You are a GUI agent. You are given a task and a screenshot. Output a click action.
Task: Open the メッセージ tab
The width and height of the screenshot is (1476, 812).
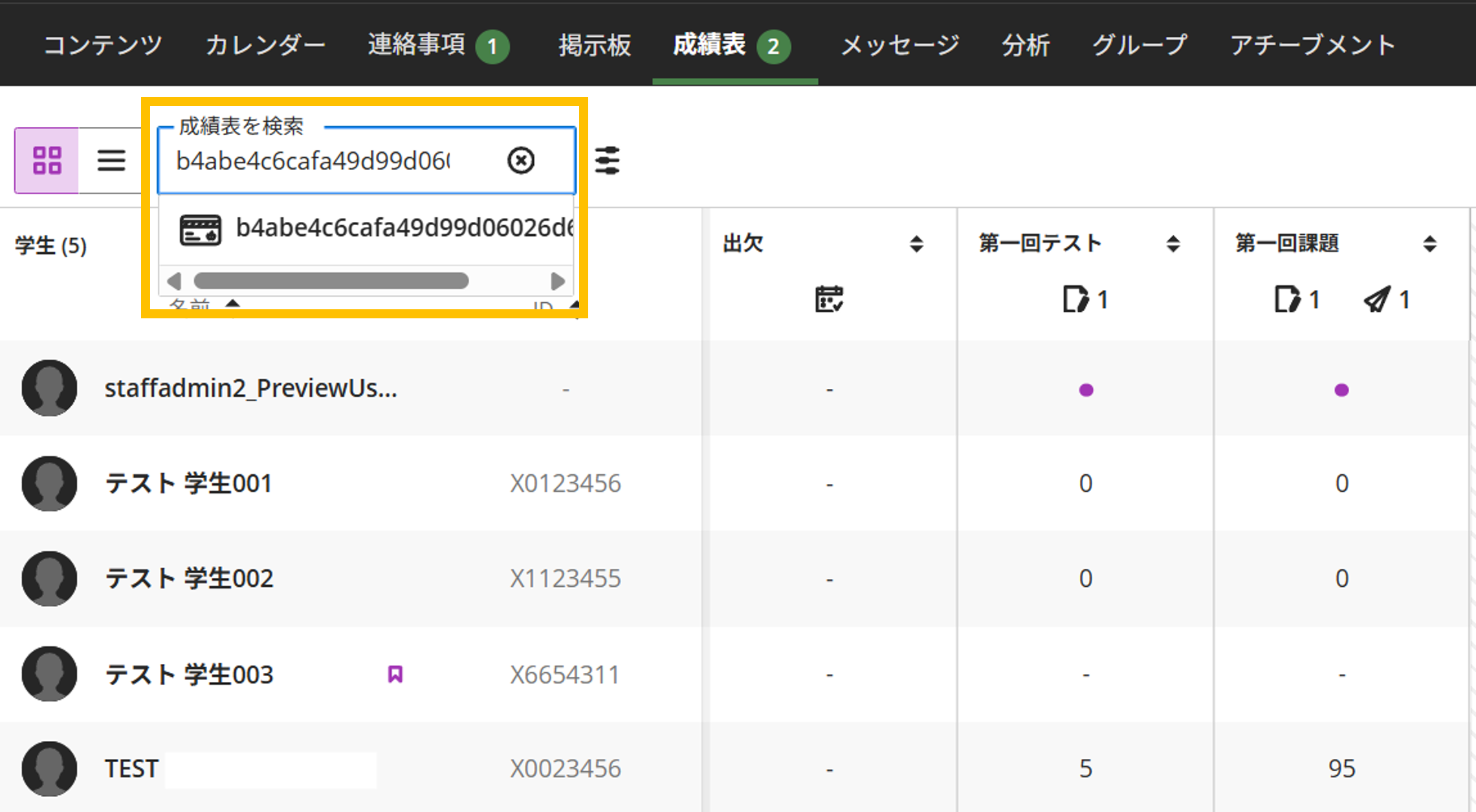point(899,45)
